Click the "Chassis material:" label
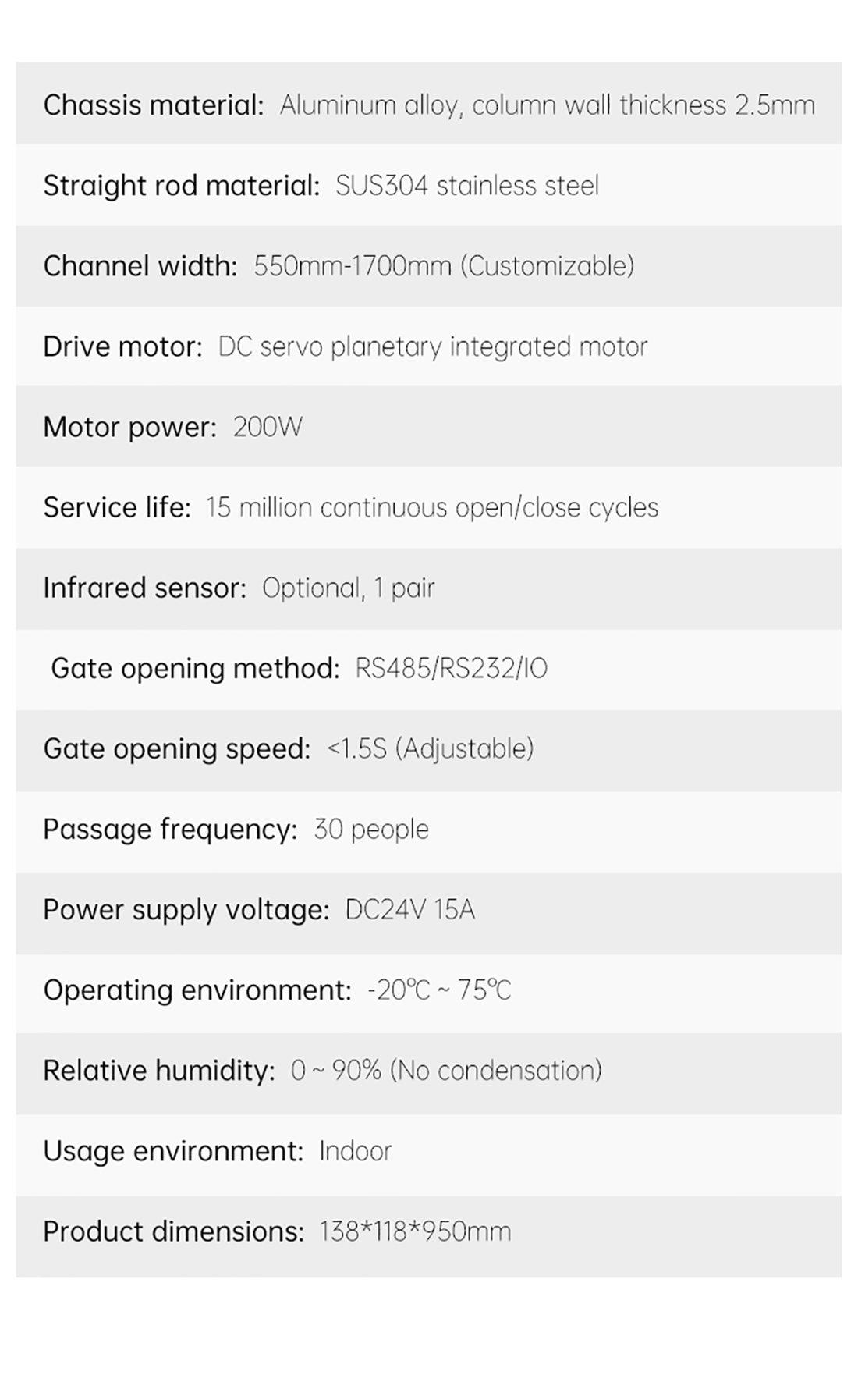The height and width of the screenshot is (1400, 858). [153, 105]
